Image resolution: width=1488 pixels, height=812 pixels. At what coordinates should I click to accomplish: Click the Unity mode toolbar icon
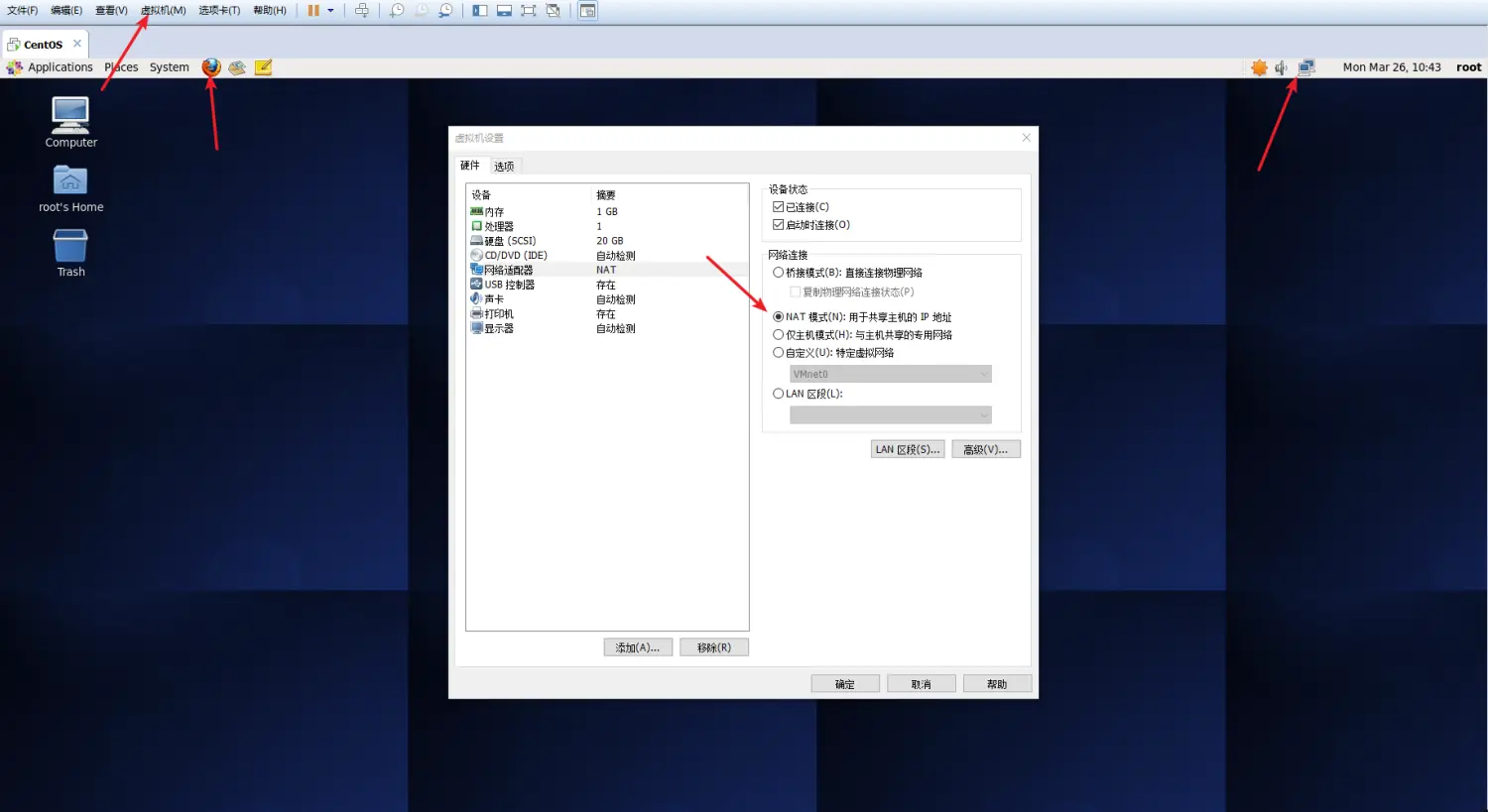(x=554, y=11)
